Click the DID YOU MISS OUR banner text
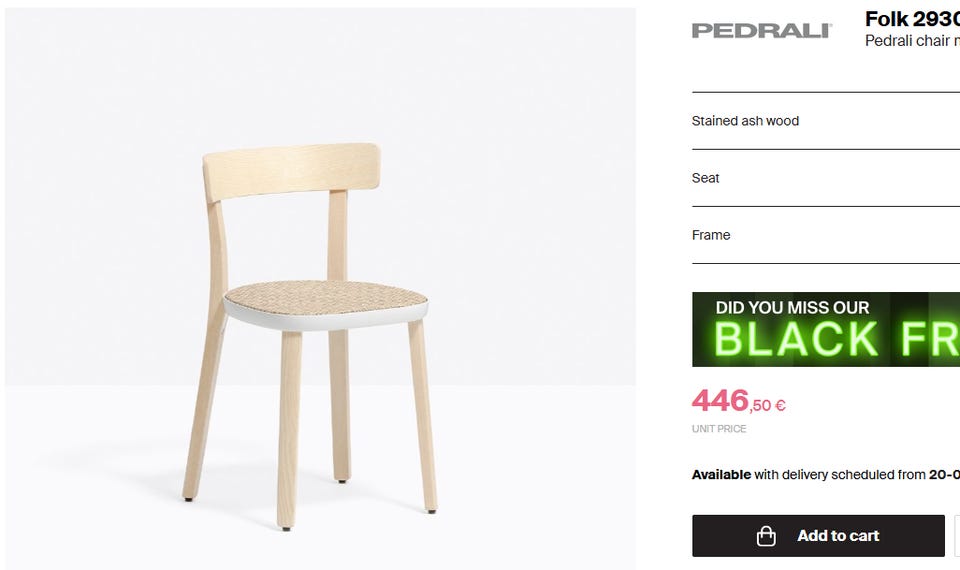 tap(792, 307)
